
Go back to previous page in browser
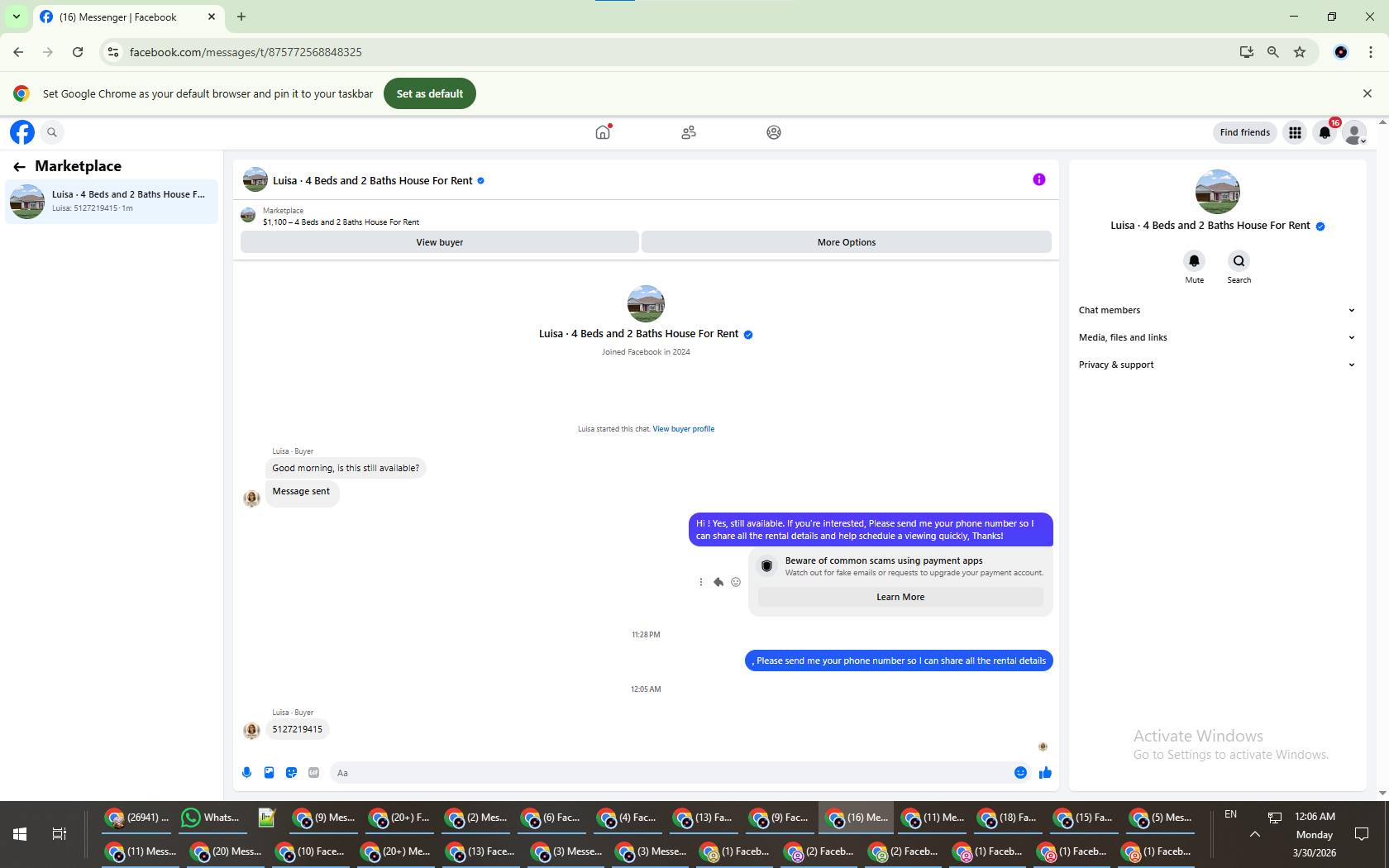click(18, 52)
